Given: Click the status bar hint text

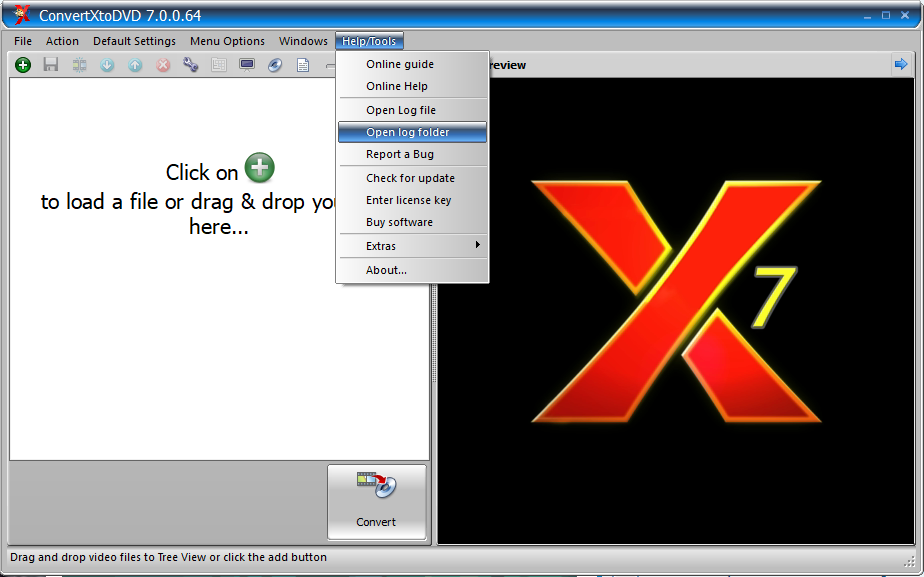Looking at the screenshot, I should tap(169, 558).
